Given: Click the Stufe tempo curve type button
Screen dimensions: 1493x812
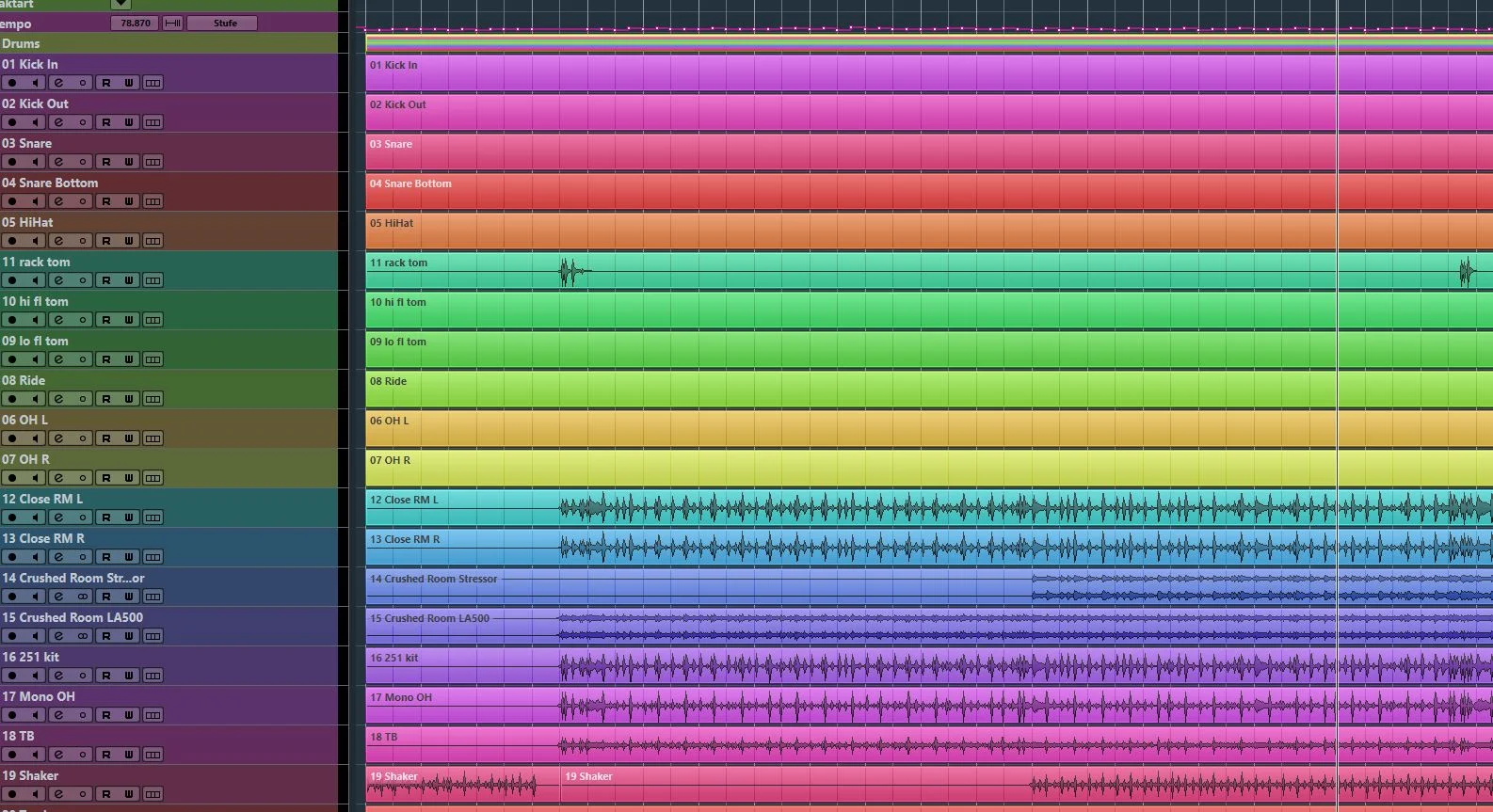Looking at the screenshot, I should point(222,23).
